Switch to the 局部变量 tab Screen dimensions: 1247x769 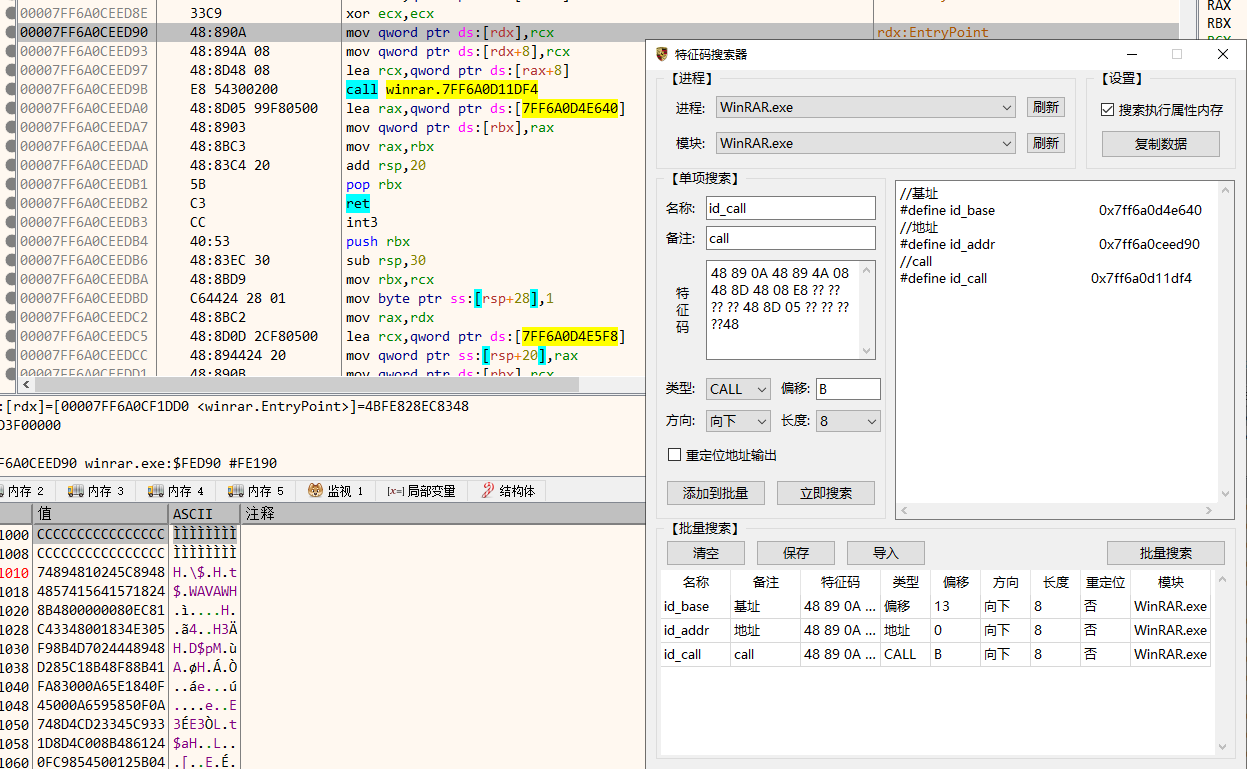tap(421, 491)
